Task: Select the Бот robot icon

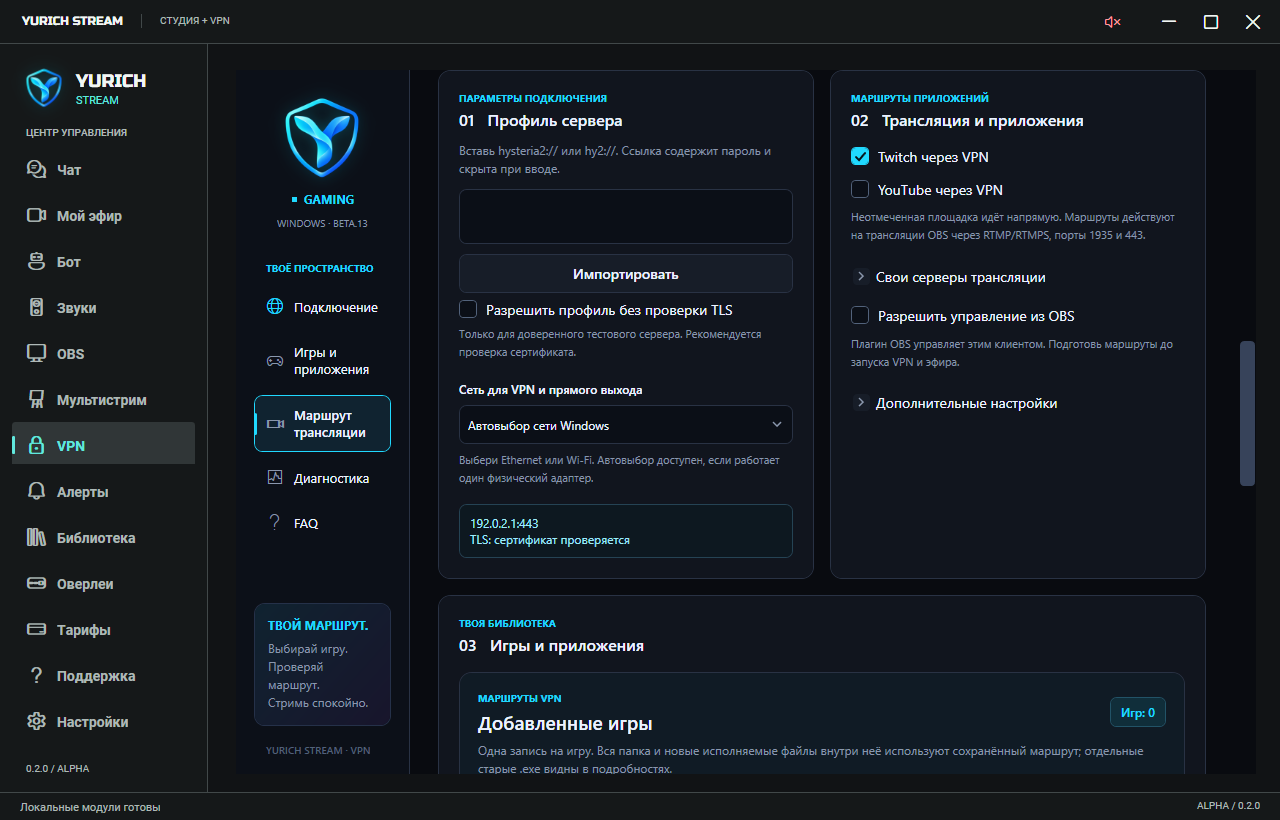Action: [37, 262]
